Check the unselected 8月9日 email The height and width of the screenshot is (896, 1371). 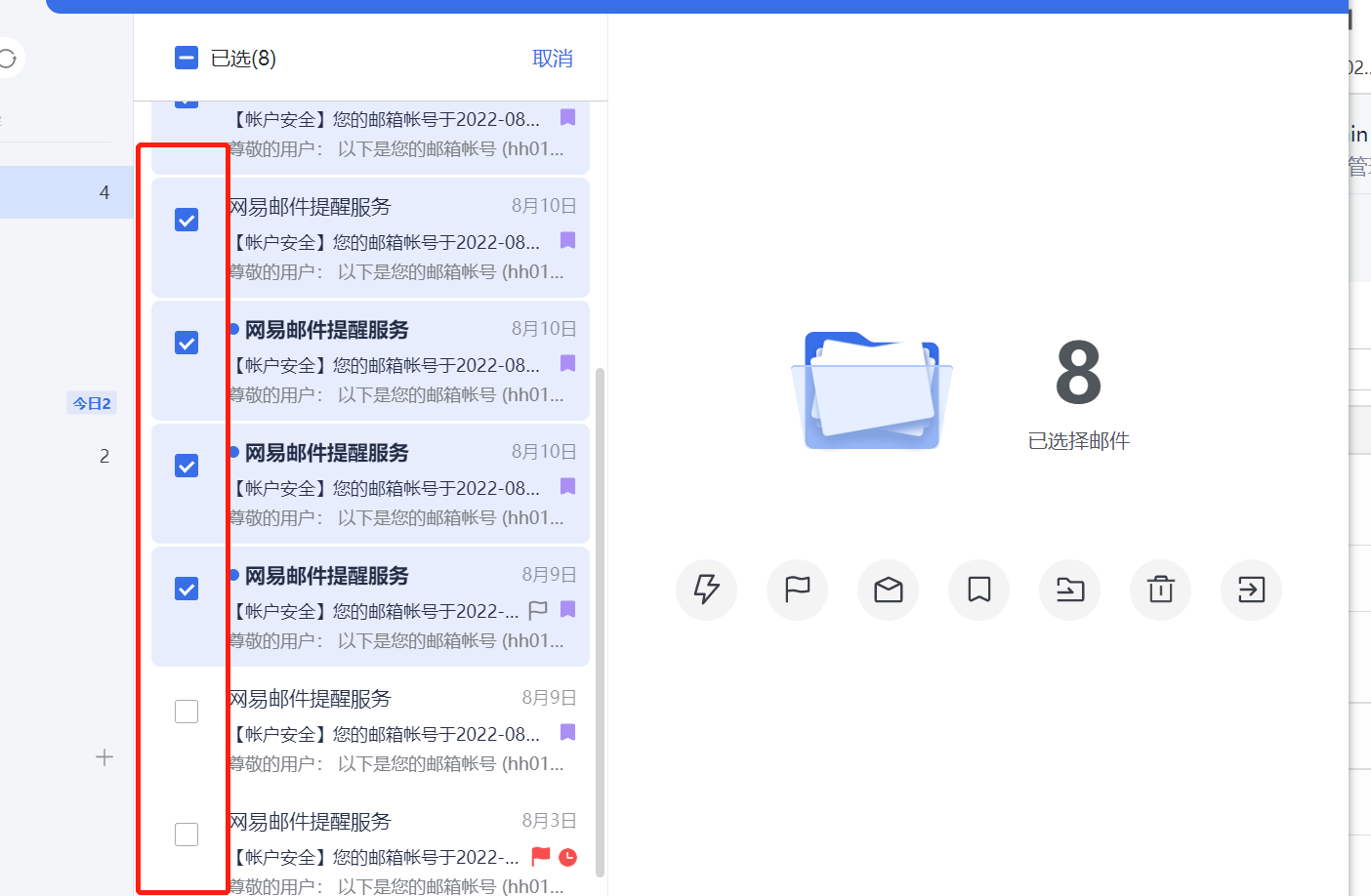[x=186, y=712]
